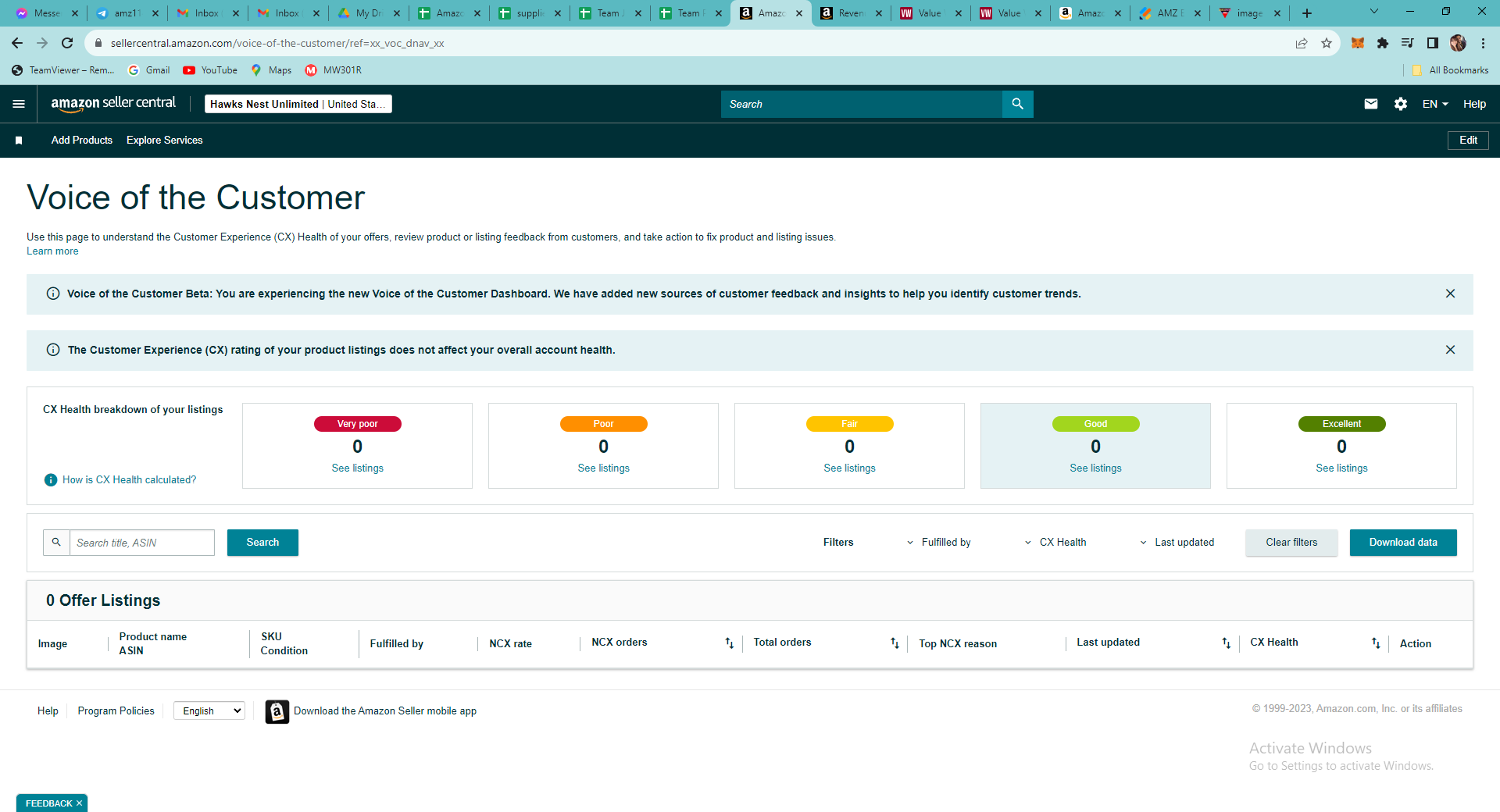Expand the Last updated filter dropdown
The image size is (1500, 812).
(x=1177, y=543)
